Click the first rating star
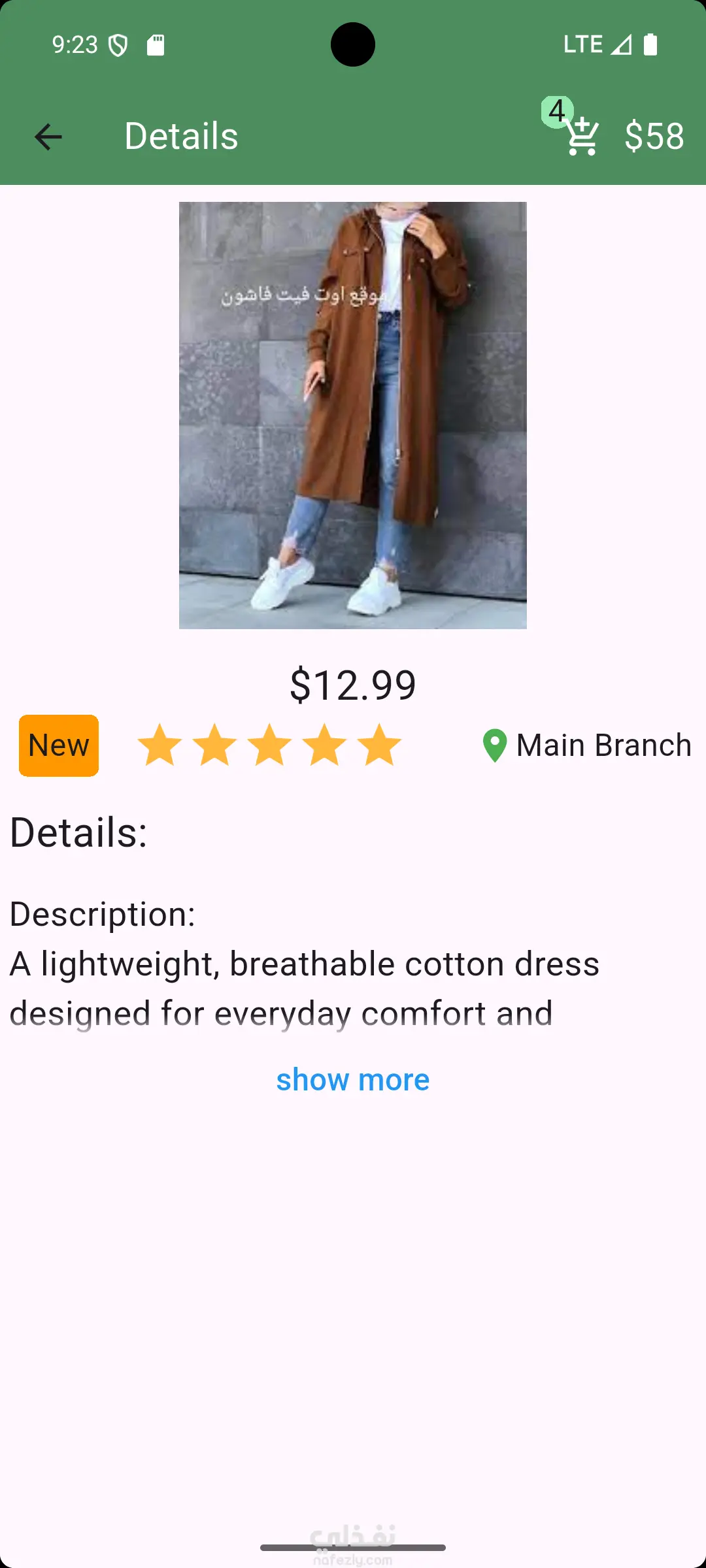Viewport: 706px width, 1568px height. (160, 745)
